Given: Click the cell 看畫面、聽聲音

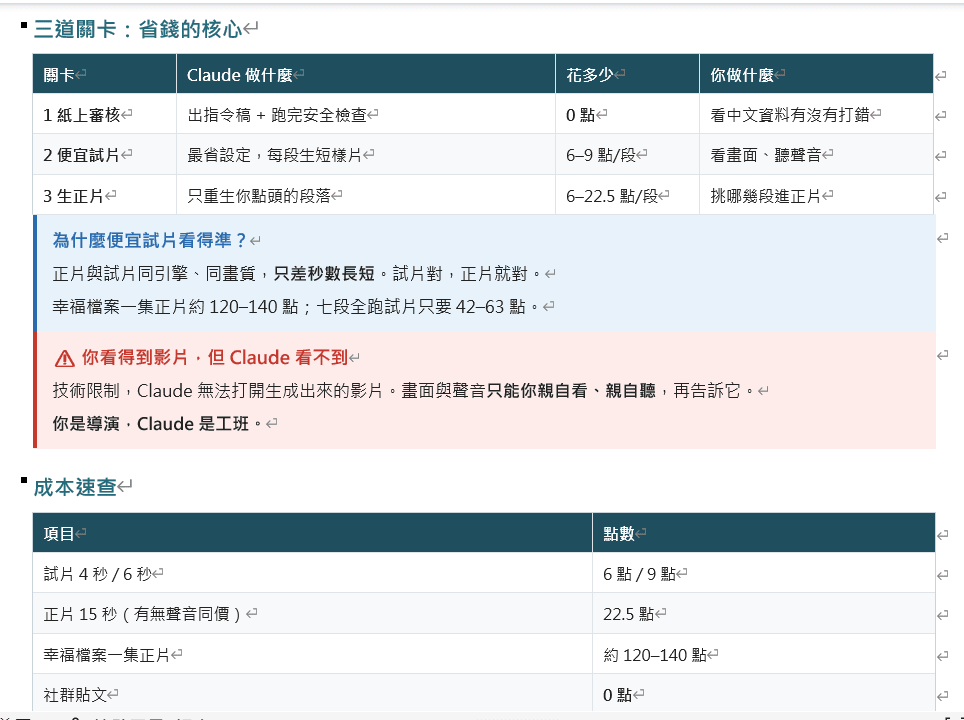Looking at the screenshot, I should pos(816,155).
